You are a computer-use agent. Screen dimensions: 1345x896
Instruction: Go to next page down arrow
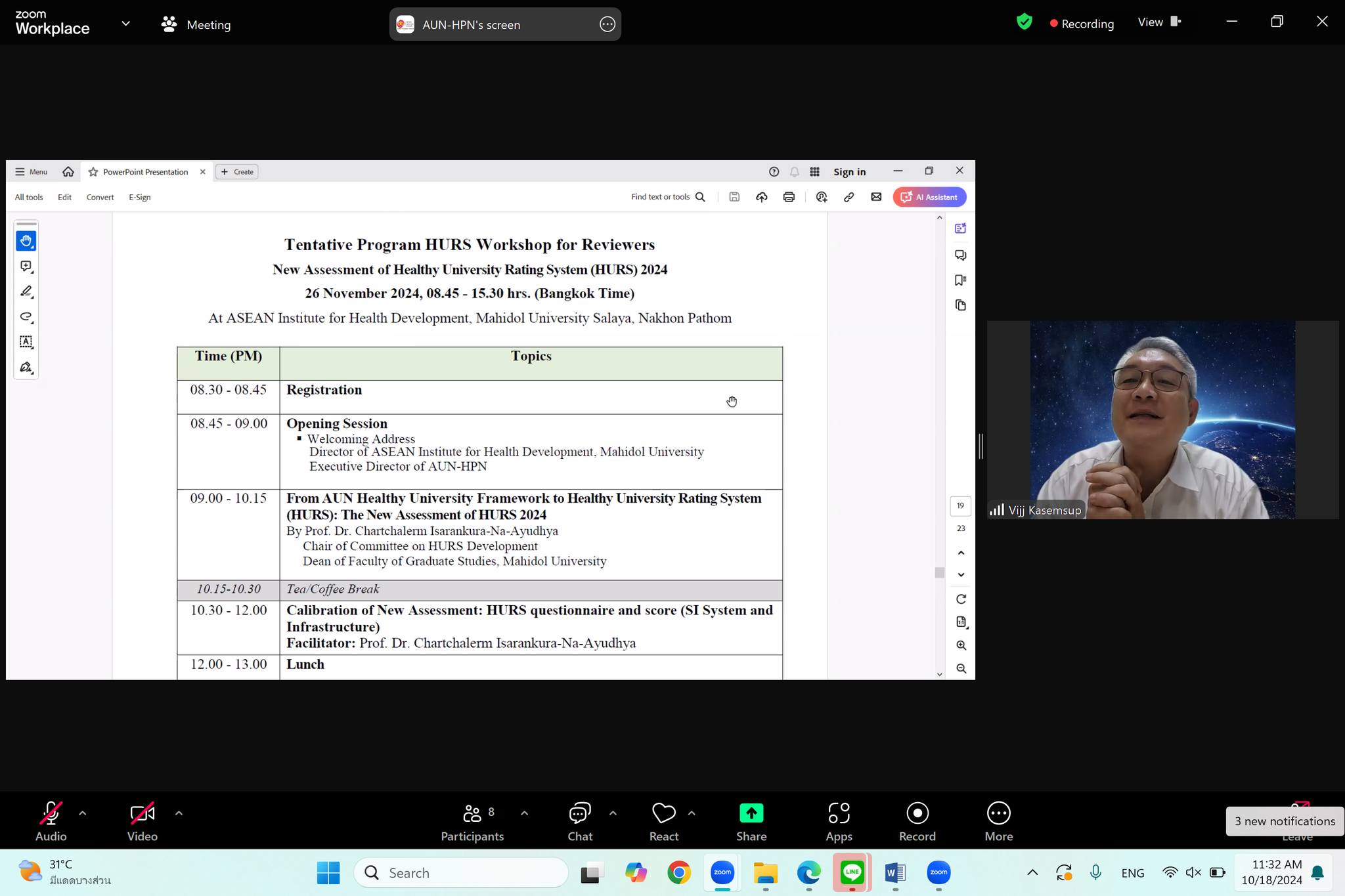point(961,575)
